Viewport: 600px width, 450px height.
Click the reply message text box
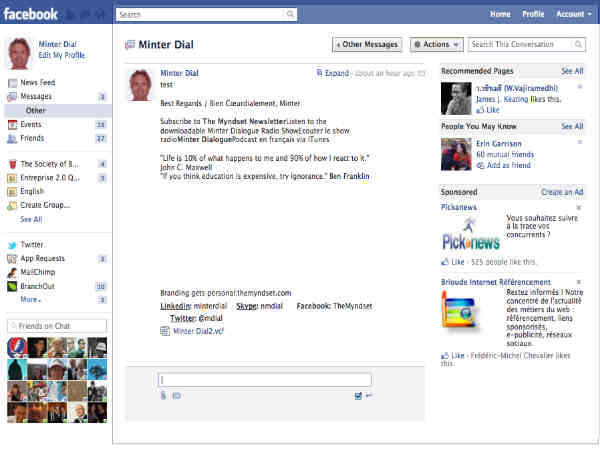click(x=264, y=380)
